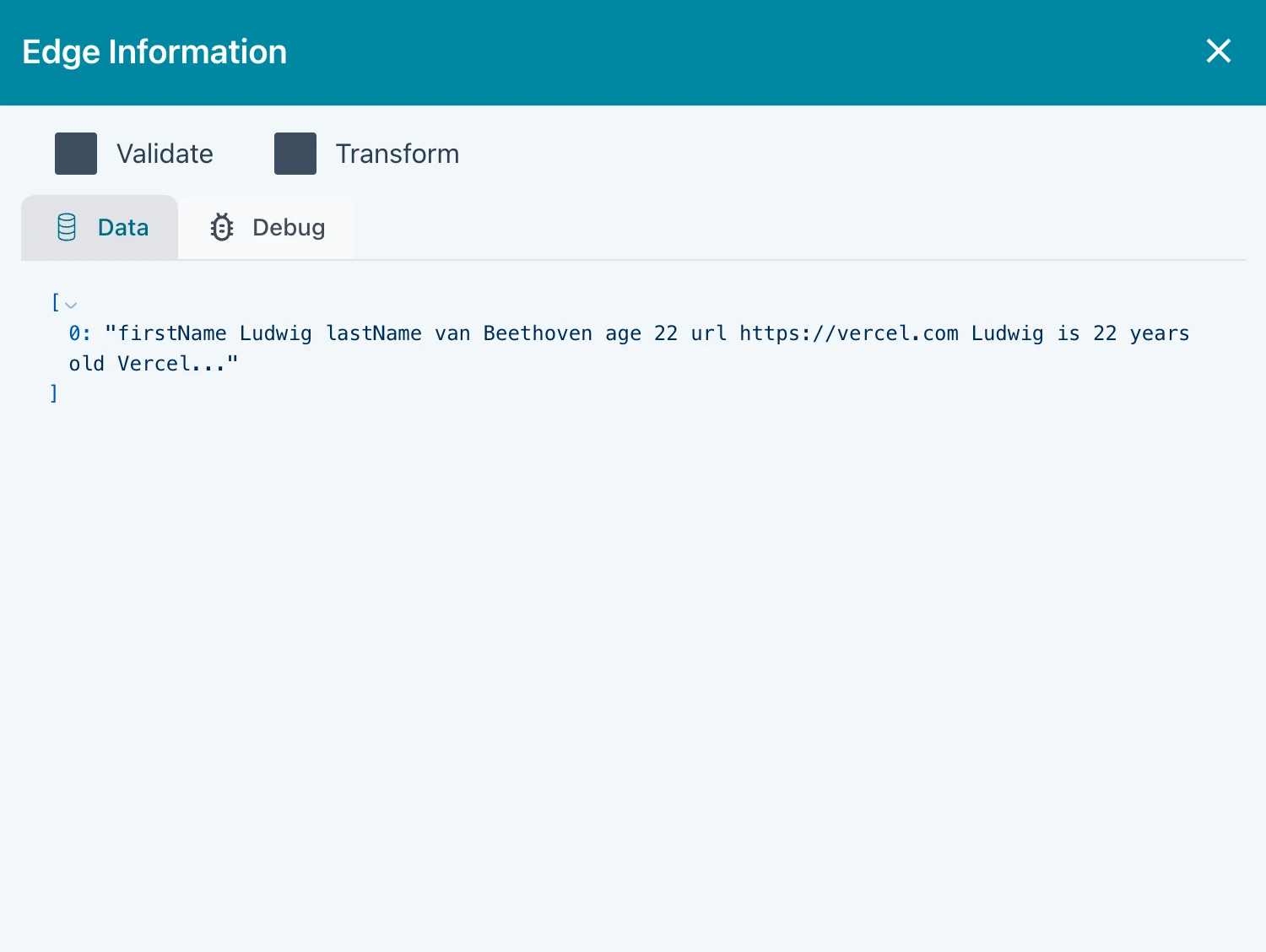The width and height of the screenshot is (1266, 952).
Task: Click the Edge Information header title
Action: [154, 52]
